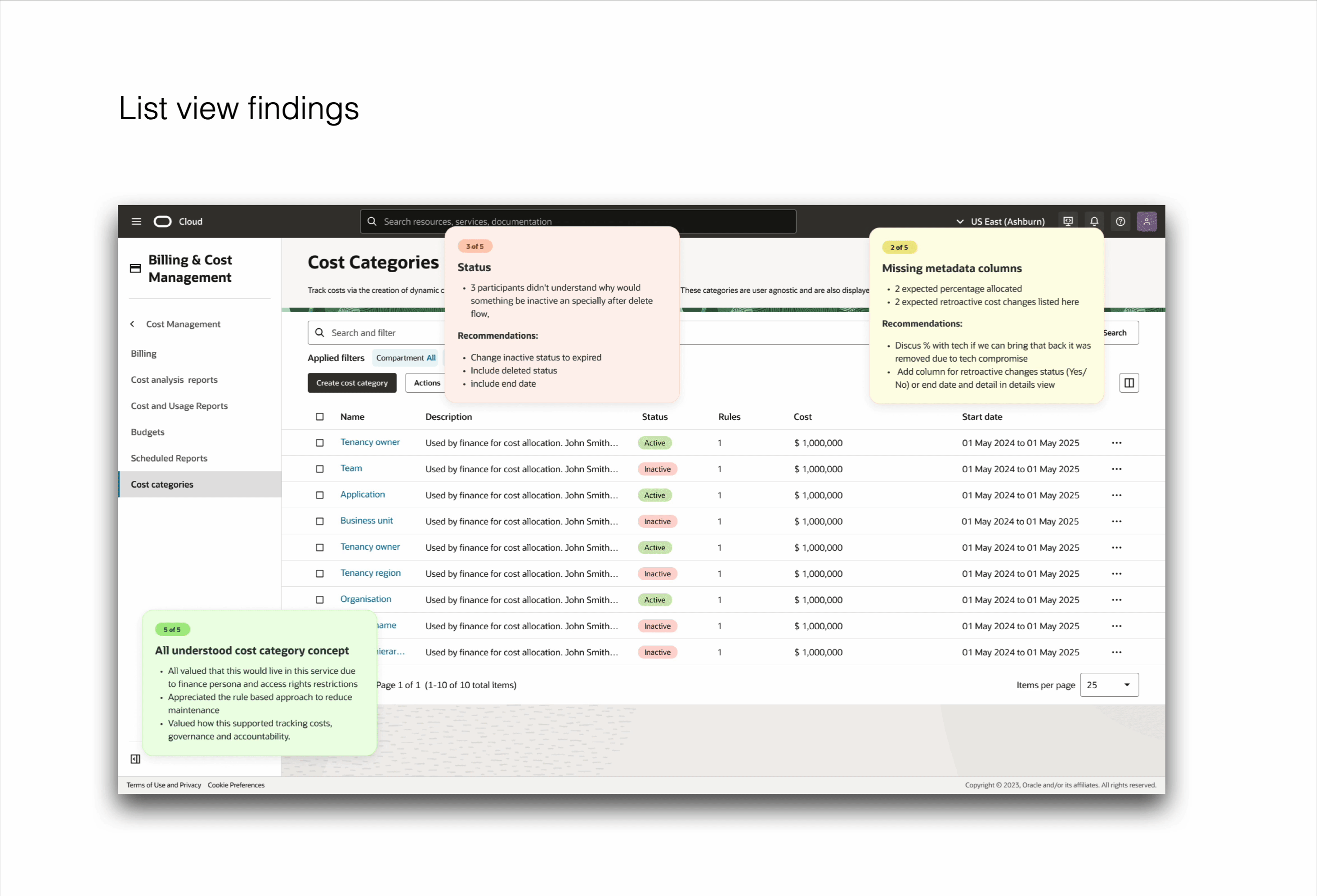Collapse the side panel icon at bottom
Screen dimensions: 1317x896
pyautogui.click(x=135, y=759)
